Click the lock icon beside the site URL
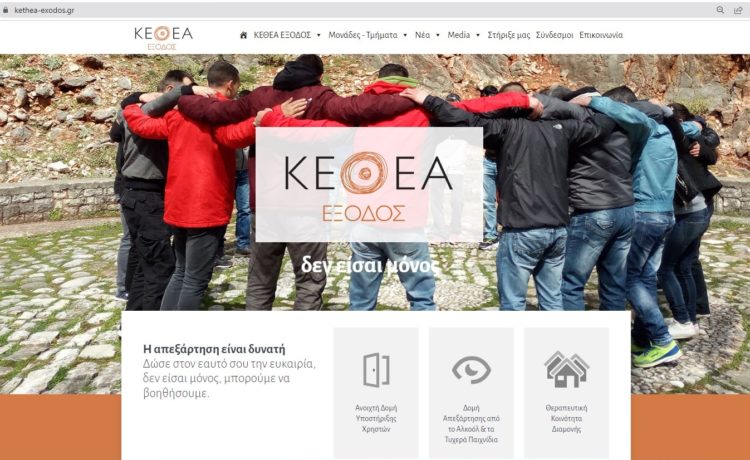Screen dimensions: 750x460 pyautogui.click(x=6, y=10)
